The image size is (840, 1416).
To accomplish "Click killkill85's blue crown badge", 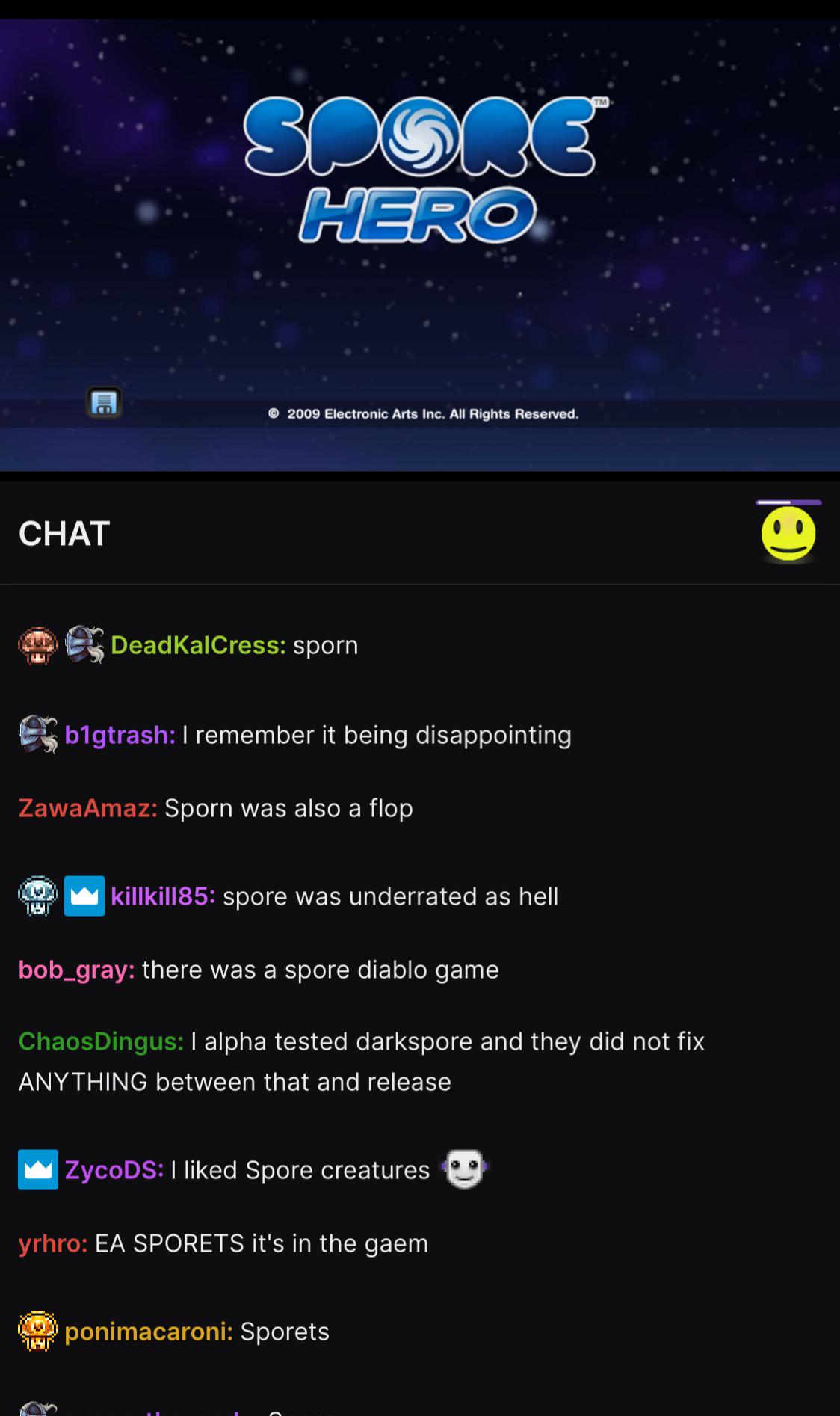I will (x=84, y=896).
